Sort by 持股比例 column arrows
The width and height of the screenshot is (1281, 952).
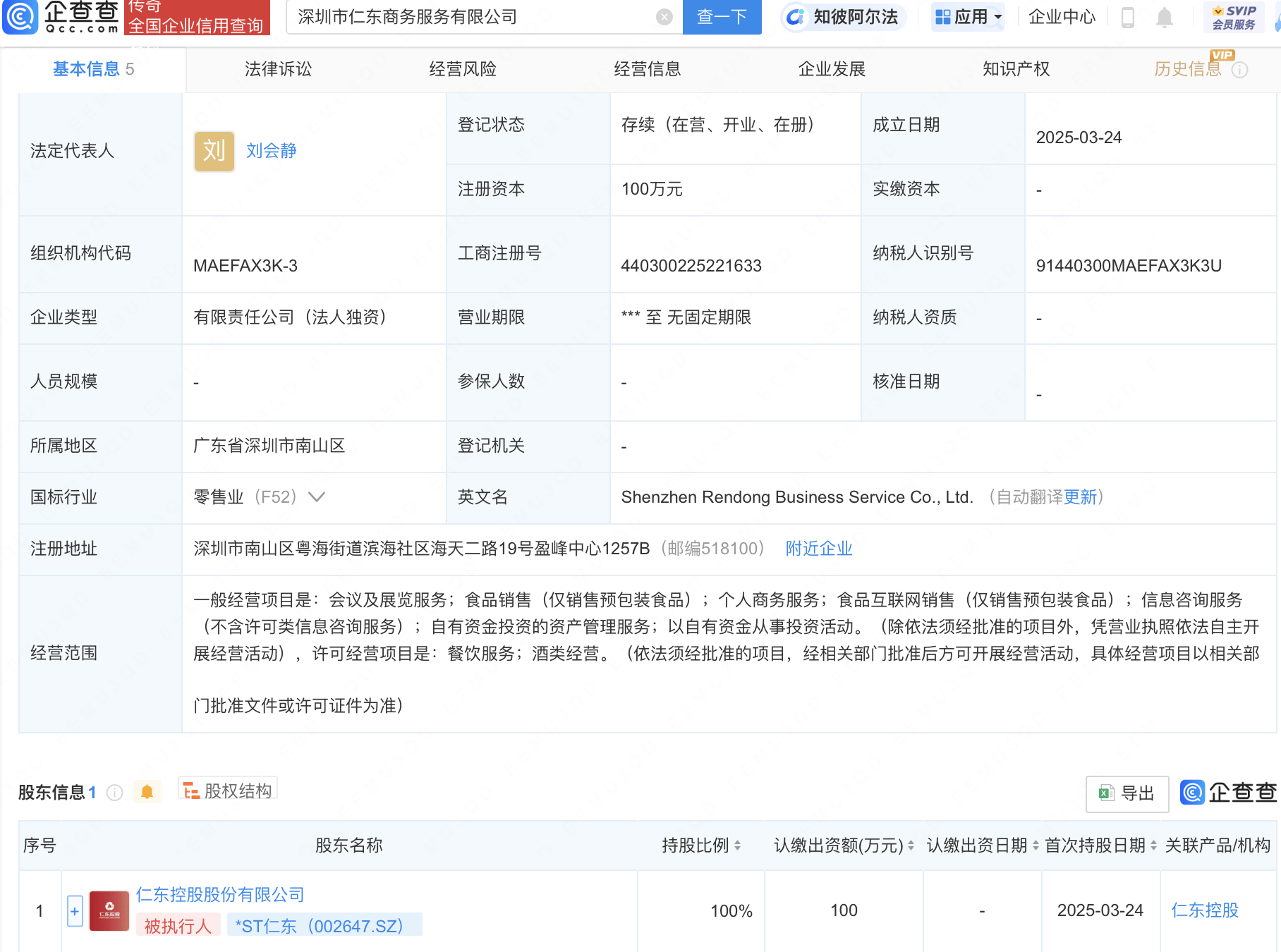pos(737,846)
